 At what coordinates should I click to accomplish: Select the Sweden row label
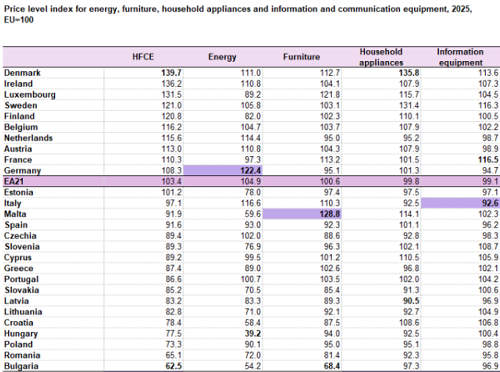point(21,105)
